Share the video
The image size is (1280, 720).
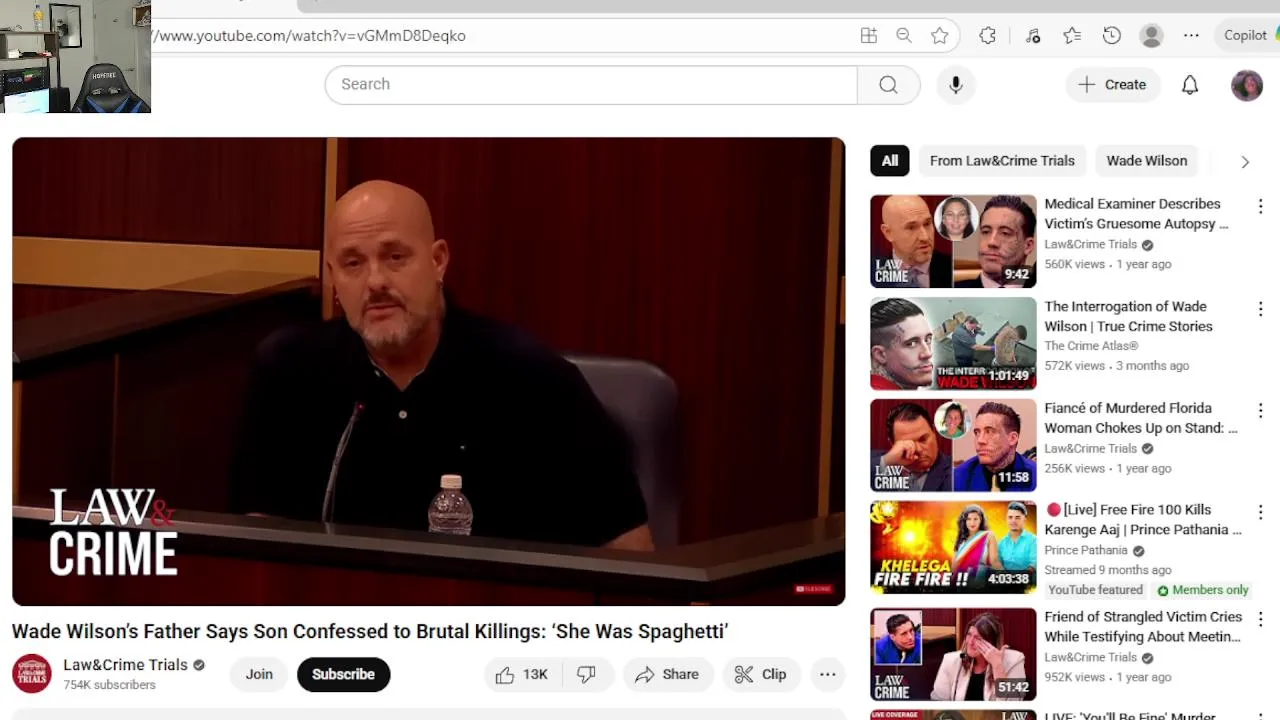pos(667,674)
